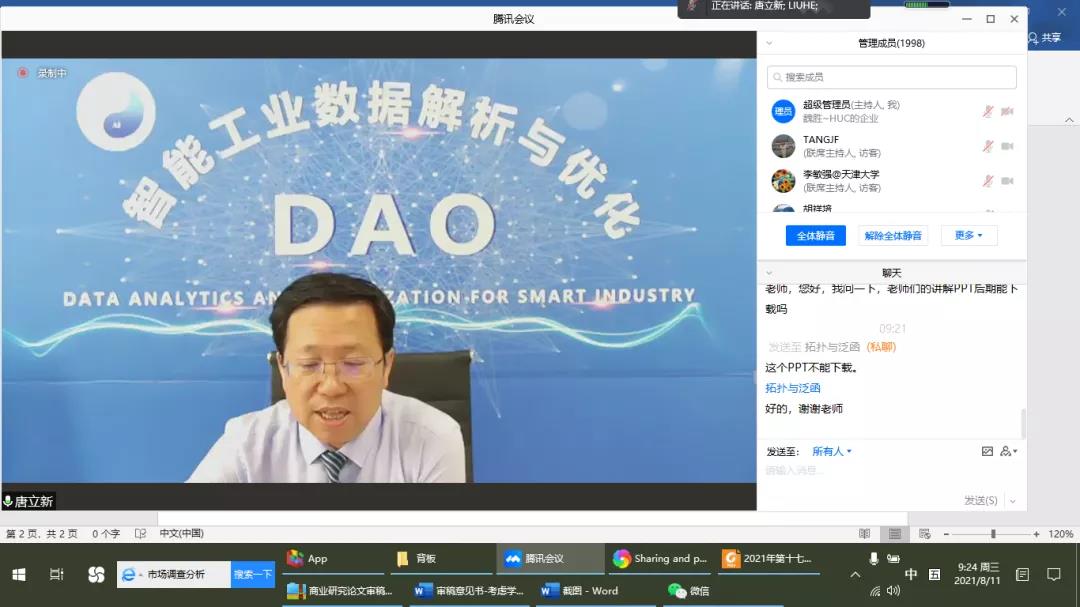
Task: Click the image send icon in chat
Action: tap(987, 452)
